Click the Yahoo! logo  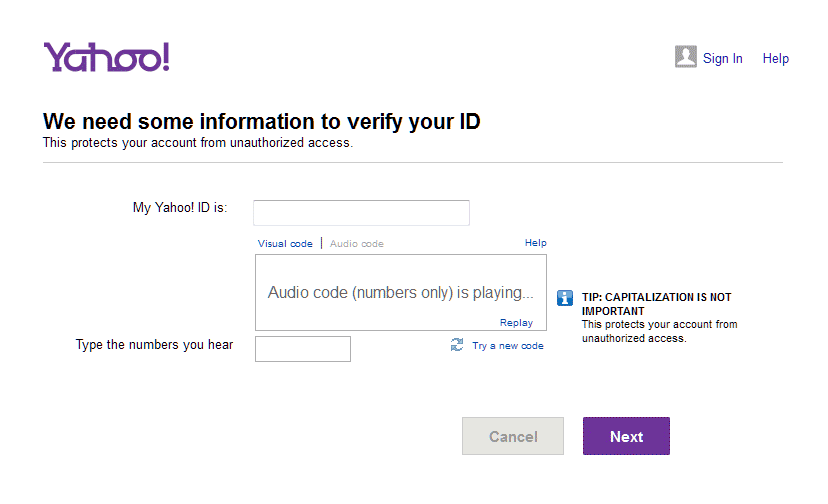pos(106,57)
